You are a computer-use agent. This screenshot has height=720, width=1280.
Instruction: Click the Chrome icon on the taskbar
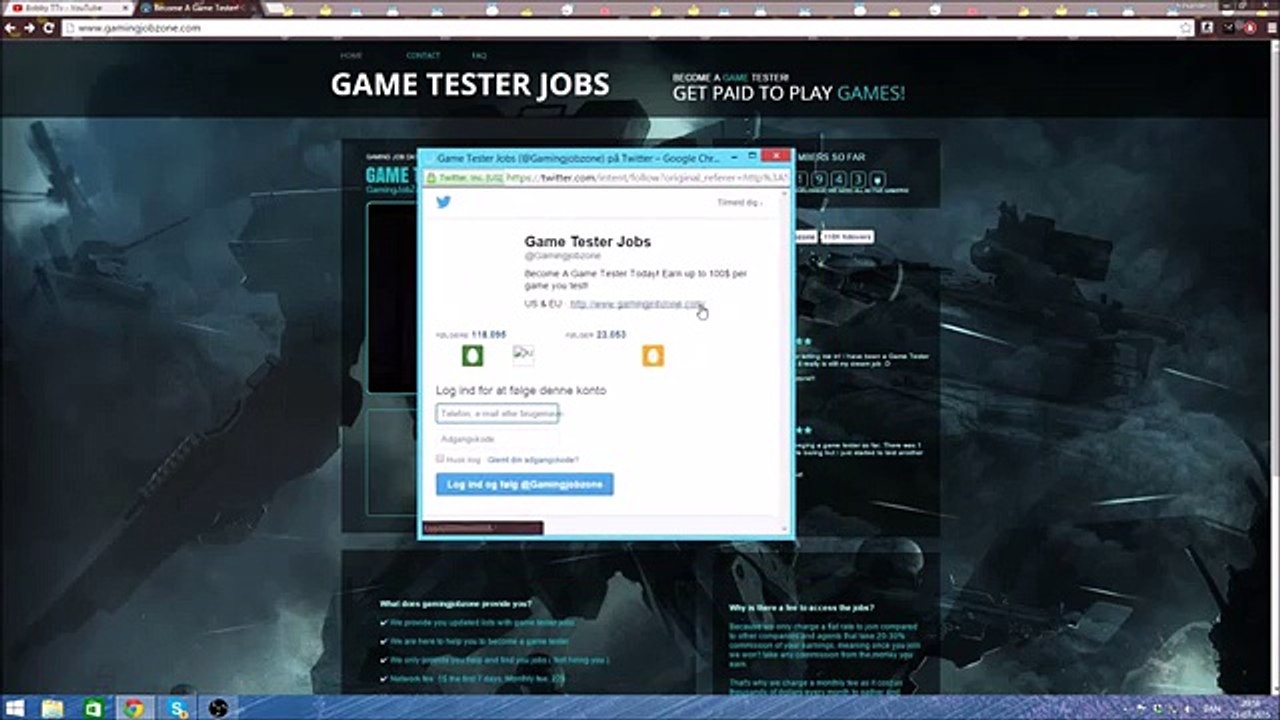click(133, 709)
